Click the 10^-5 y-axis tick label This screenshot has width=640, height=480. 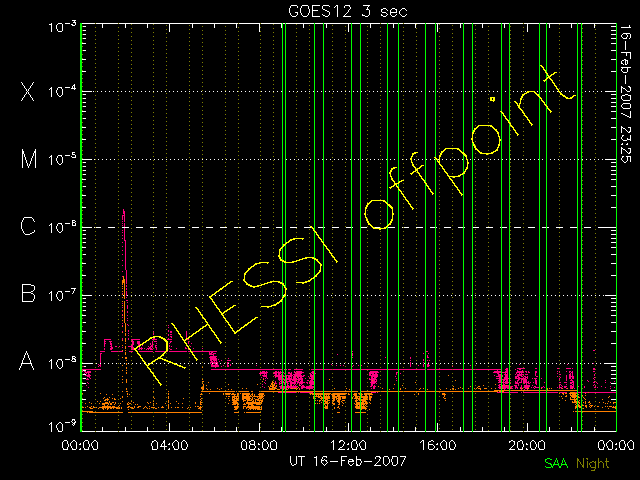click(62, 160)
